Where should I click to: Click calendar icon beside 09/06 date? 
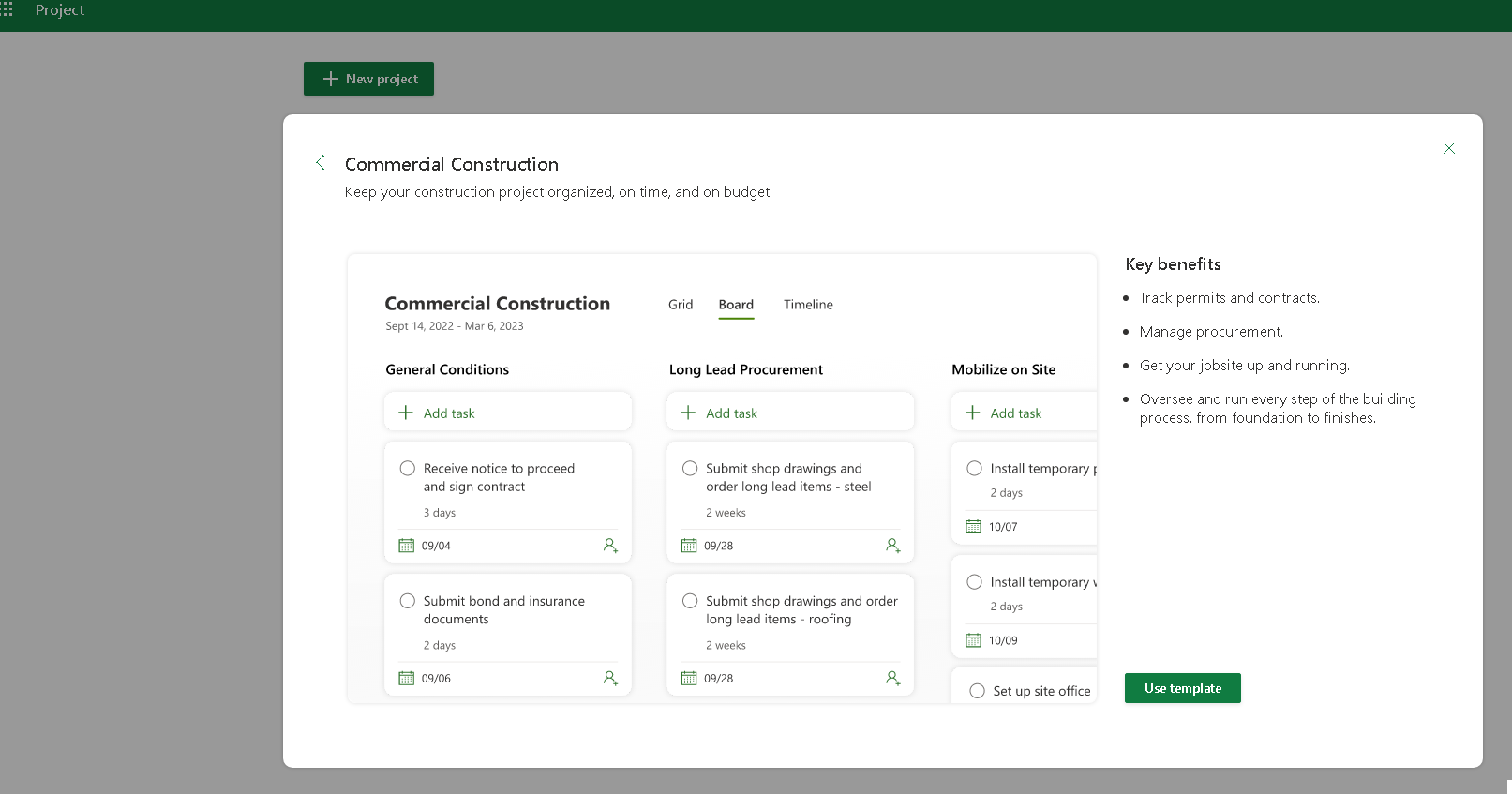[406, 679]
